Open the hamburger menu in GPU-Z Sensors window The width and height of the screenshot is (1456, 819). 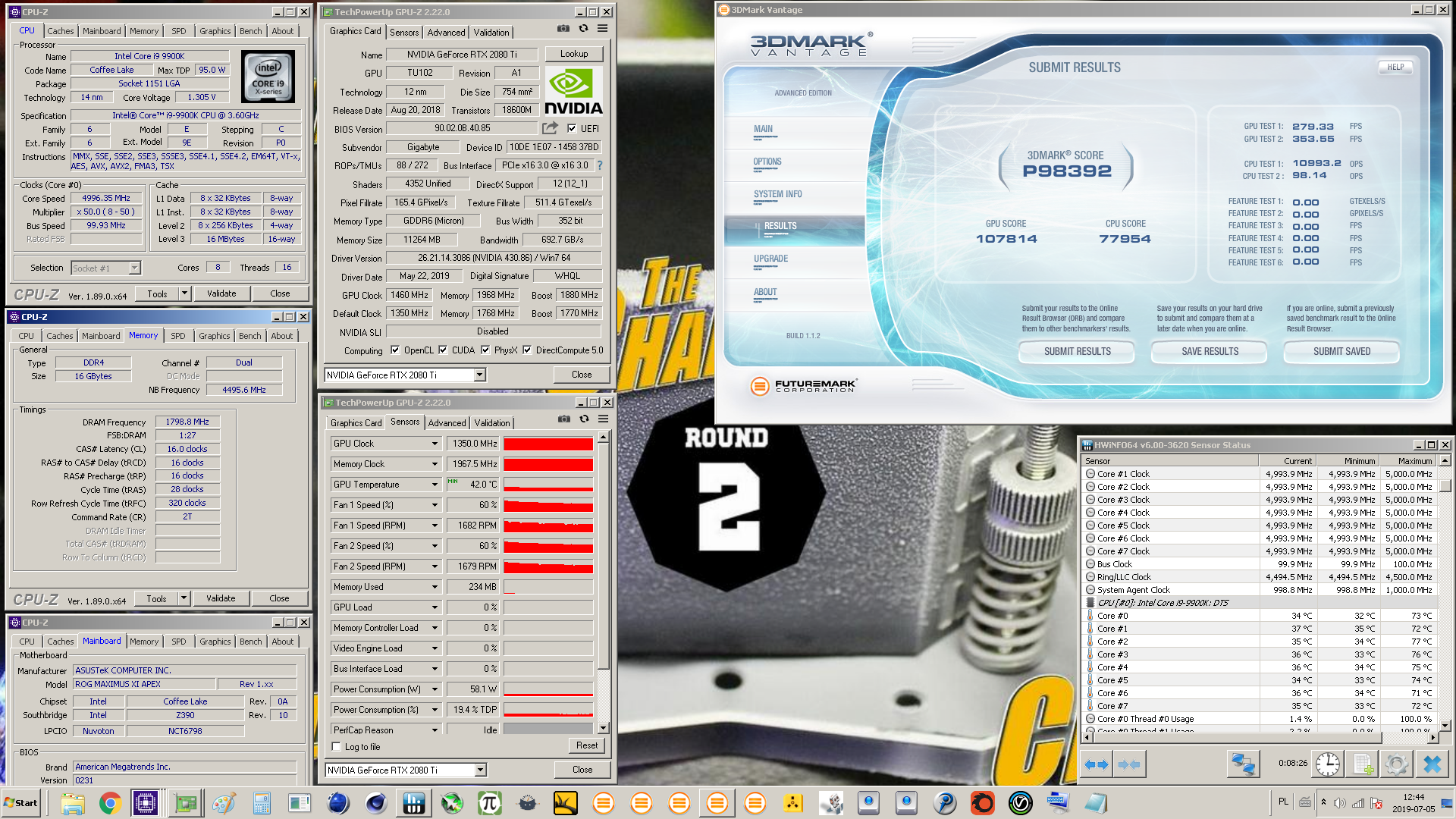(x=604, y=419)
